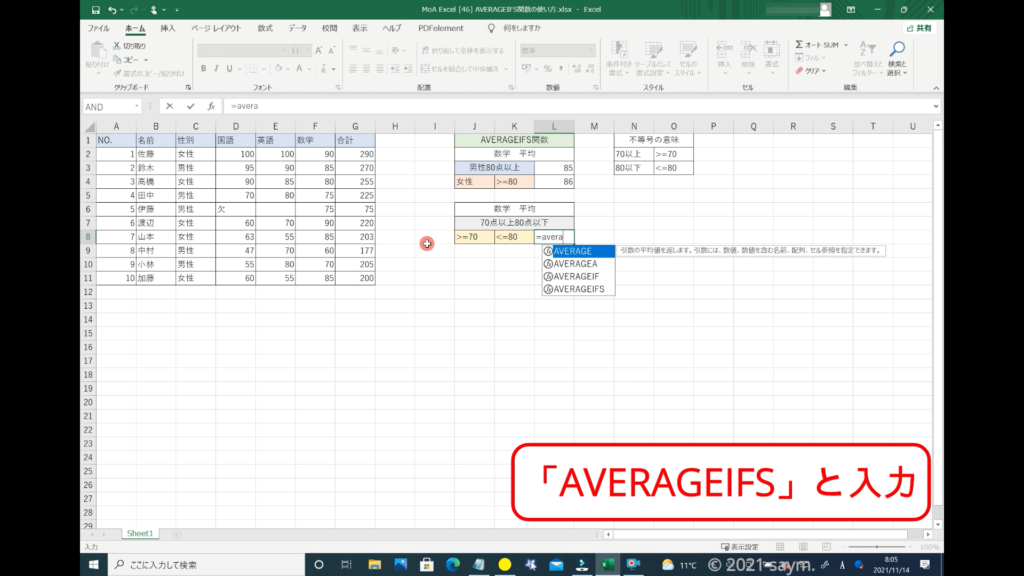Click the horizontal scrollbar at the bottom
Image resolution: width=1024 pixels, height=576 pixels.
(x=760, y=534)
